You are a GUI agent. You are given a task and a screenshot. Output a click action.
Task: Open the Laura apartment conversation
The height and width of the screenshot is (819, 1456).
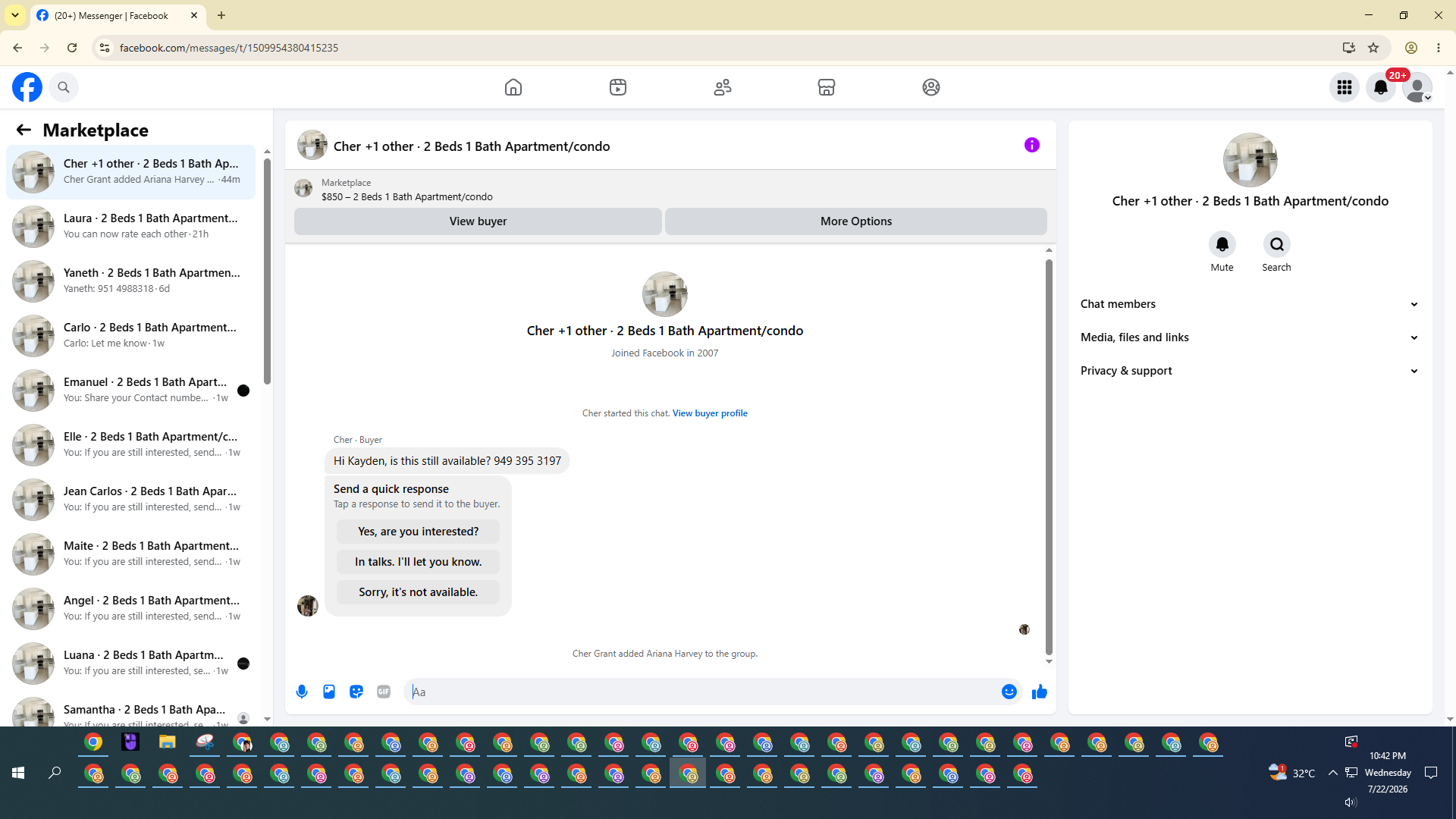tap(131, 227)
